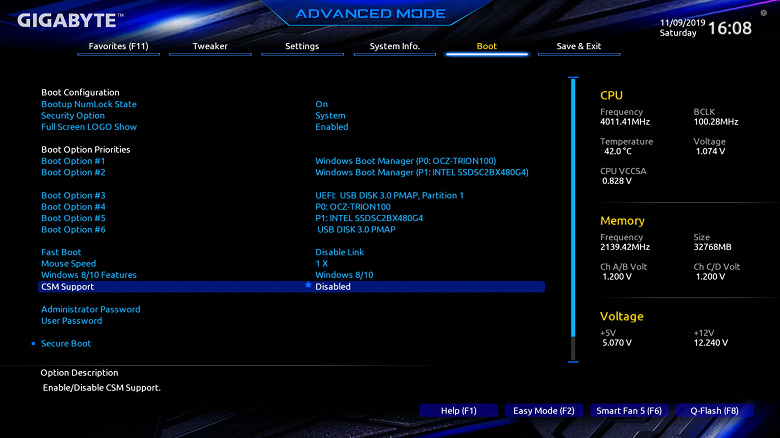Select the CSM Support row label
The image size is (780, 438).
point(67,287)
